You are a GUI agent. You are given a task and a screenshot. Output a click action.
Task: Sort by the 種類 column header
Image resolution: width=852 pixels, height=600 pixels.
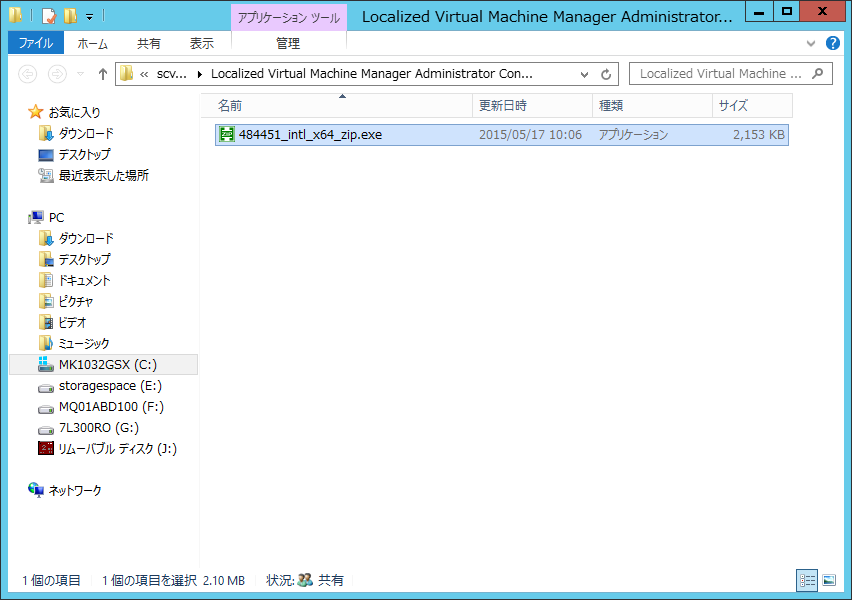click(x=653, y=105)
